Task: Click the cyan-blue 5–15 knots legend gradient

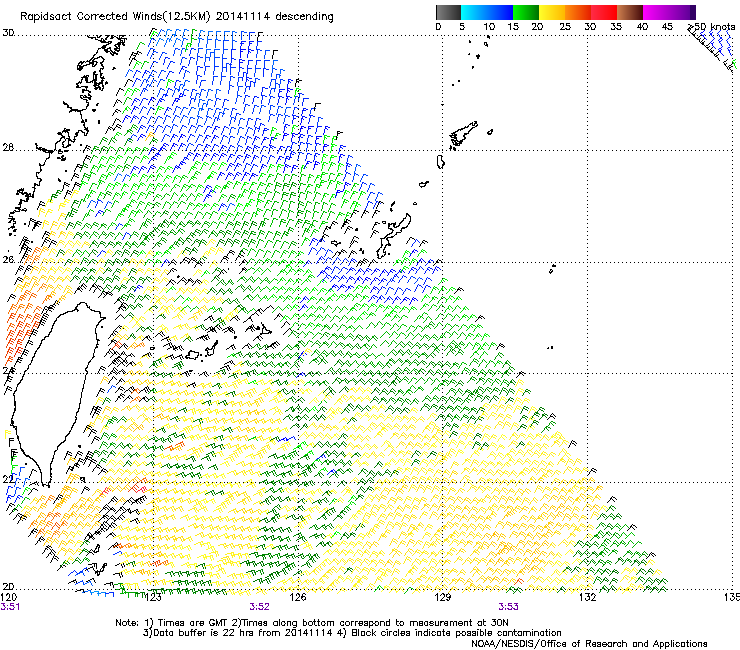Action: click(x=487, y=12)
